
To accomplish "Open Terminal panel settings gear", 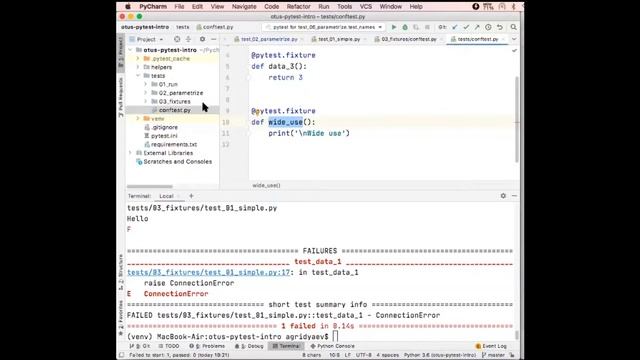I will (503, 196).
